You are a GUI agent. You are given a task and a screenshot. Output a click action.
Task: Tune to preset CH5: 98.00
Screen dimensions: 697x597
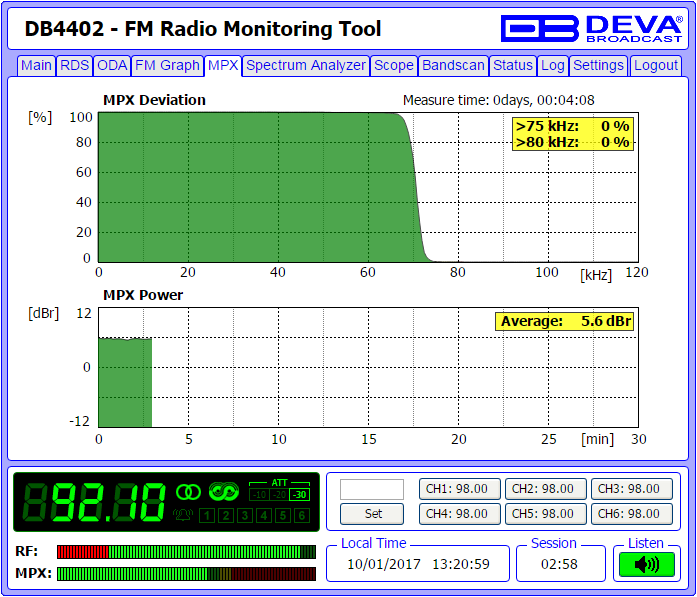click(x=545, y=514)
